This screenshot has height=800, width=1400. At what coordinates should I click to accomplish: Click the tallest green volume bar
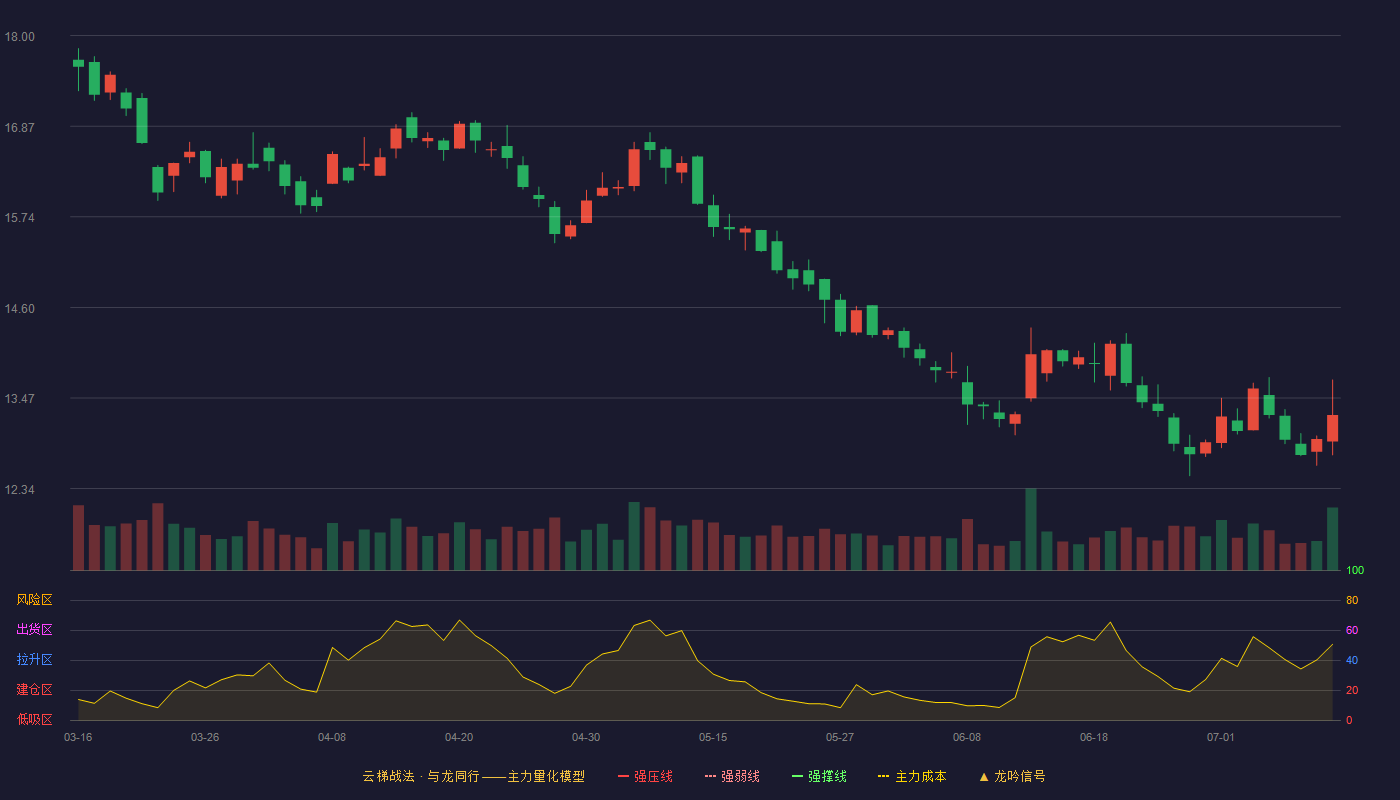point(1031,529)
